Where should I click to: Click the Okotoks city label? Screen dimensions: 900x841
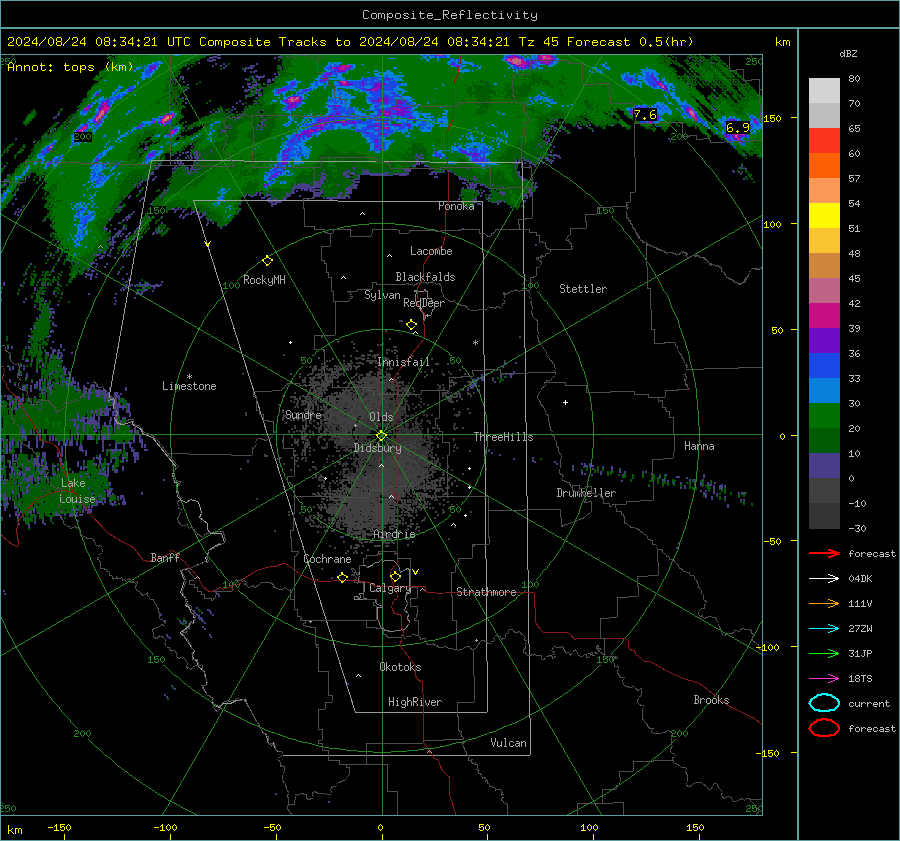[400, 667]
